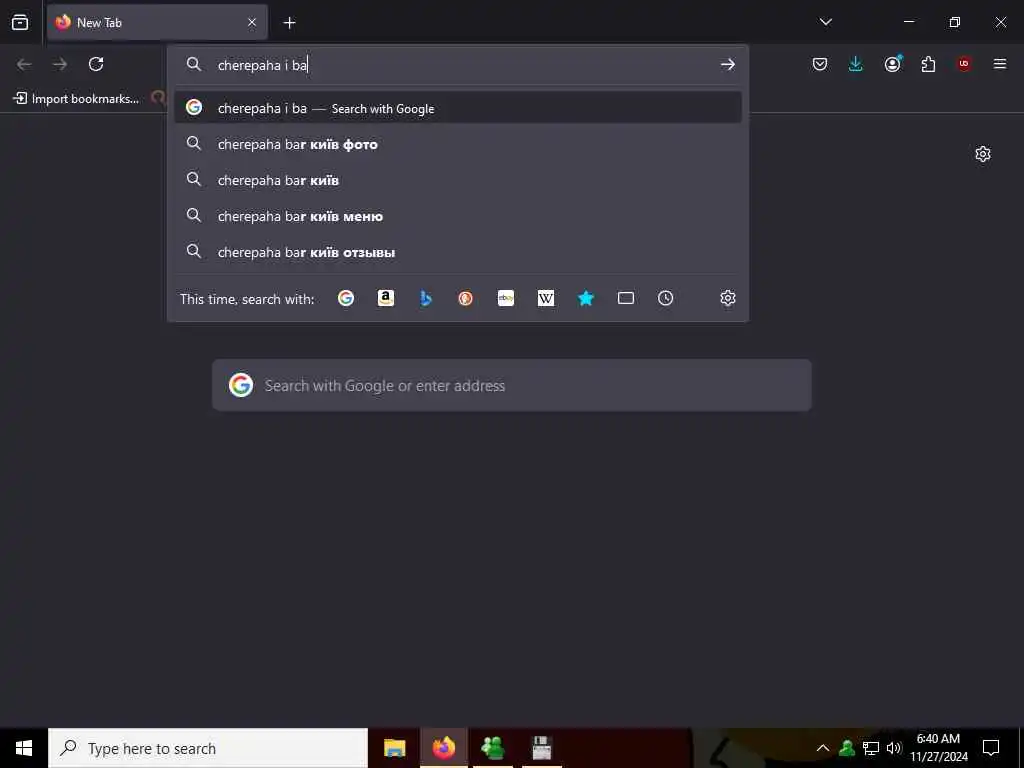
Task: Close the New Tab tab
Action: (x=252, y=23)
